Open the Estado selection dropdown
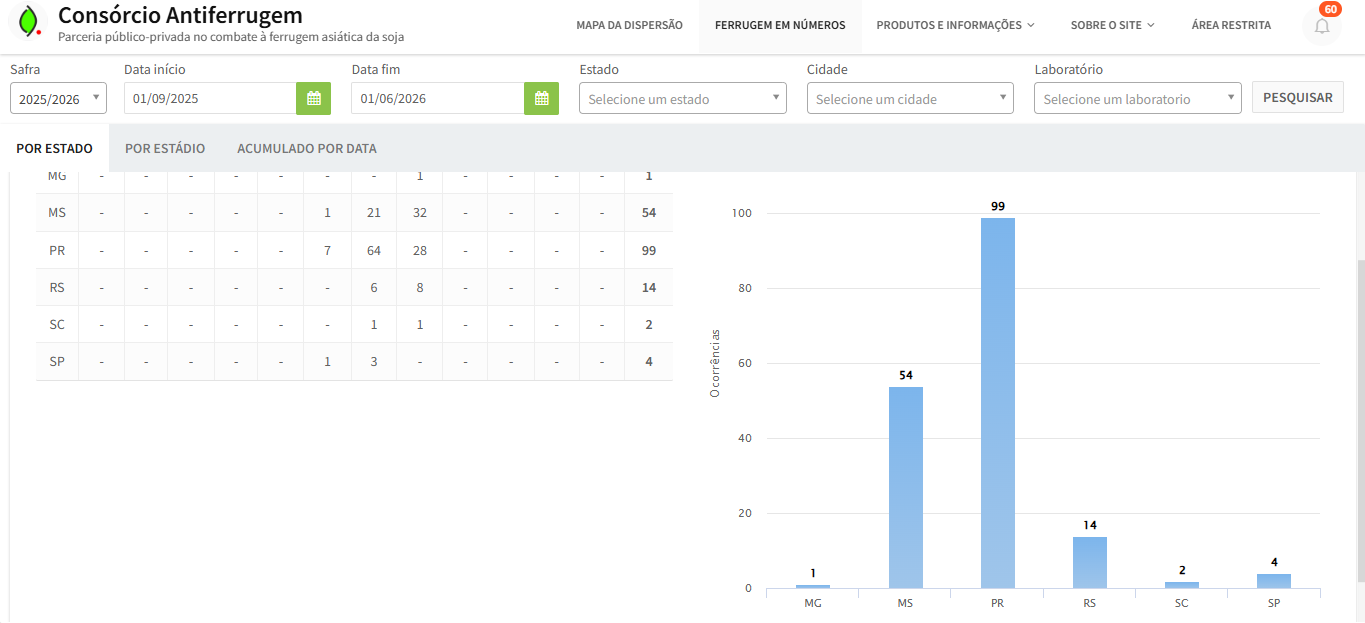This screenshot has height=623, width=1365. click(x=682, y=99)
